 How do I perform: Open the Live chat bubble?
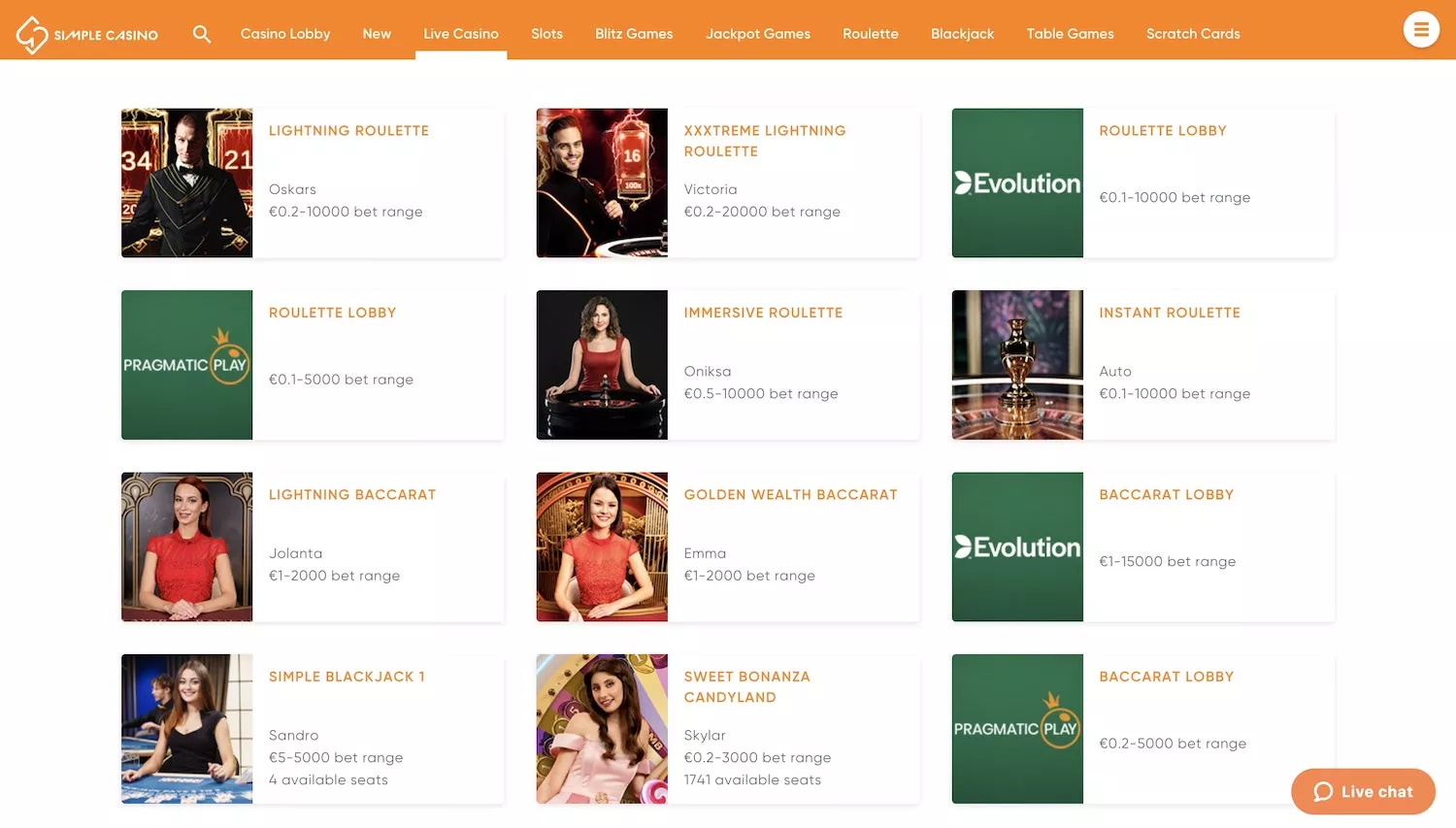(x=1363, y=792)
